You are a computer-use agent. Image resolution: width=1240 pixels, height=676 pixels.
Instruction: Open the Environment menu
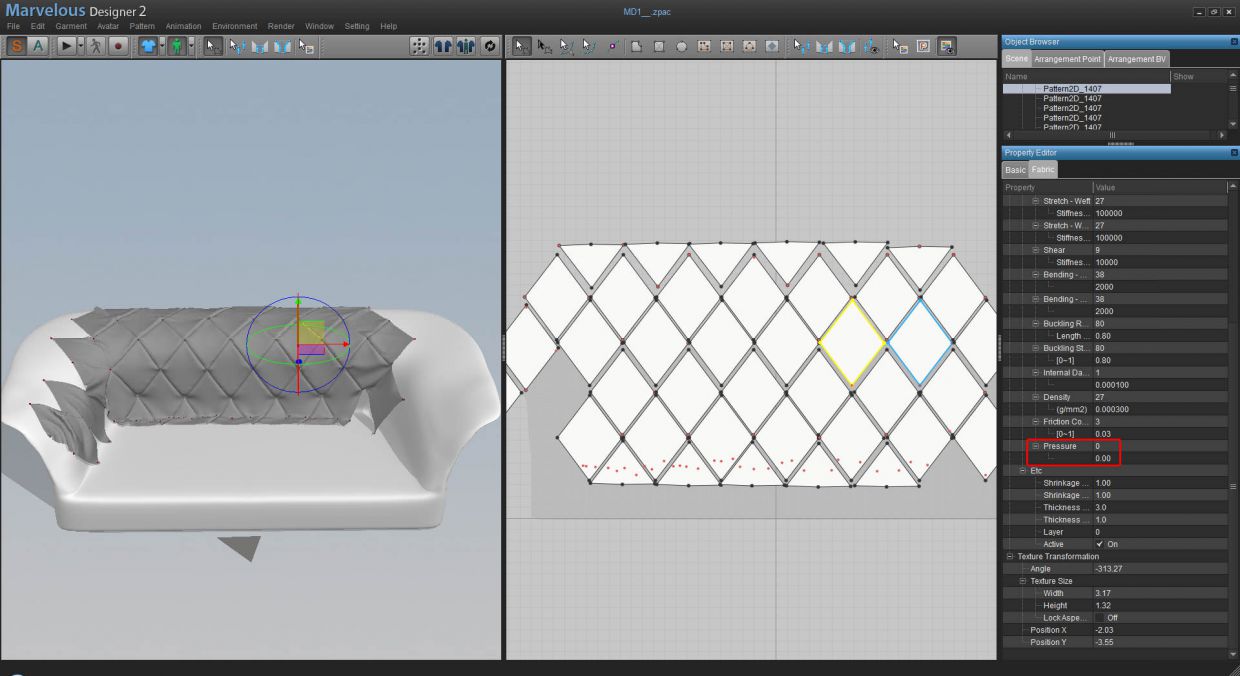(234, 26)
